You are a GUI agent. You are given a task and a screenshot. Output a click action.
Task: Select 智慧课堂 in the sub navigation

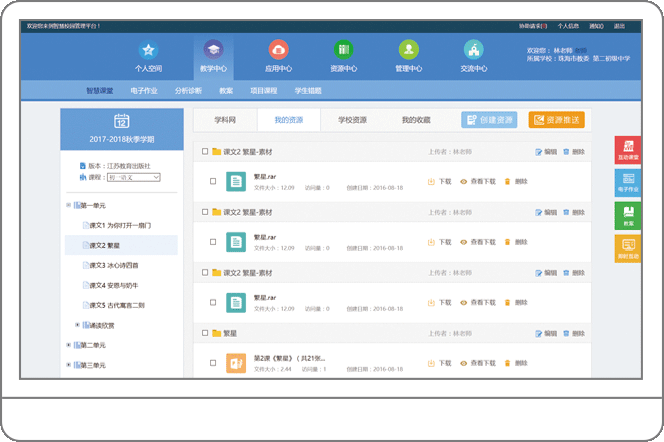click(x=100, y=91)
